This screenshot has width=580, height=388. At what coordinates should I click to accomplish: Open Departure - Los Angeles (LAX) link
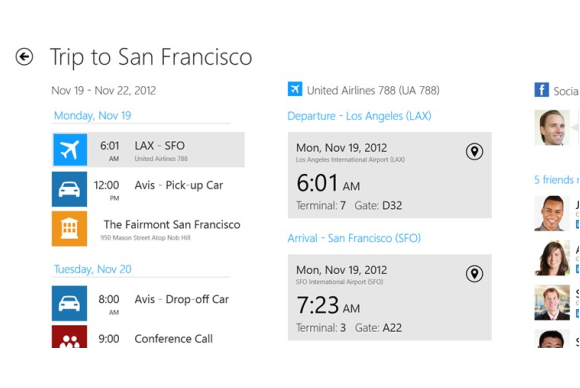point(359,116)
